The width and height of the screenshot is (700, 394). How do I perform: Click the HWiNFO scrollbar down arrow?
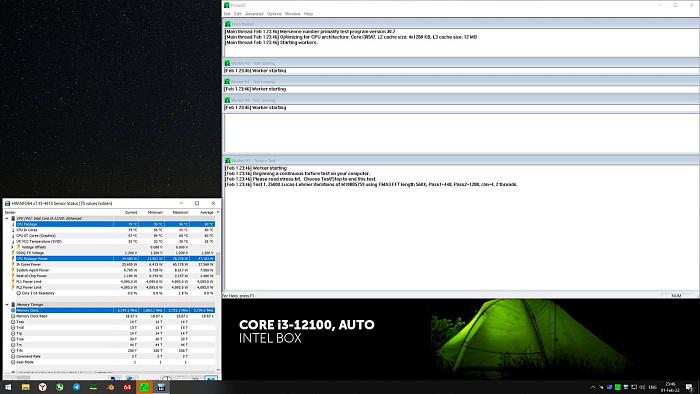coord(218,369)
